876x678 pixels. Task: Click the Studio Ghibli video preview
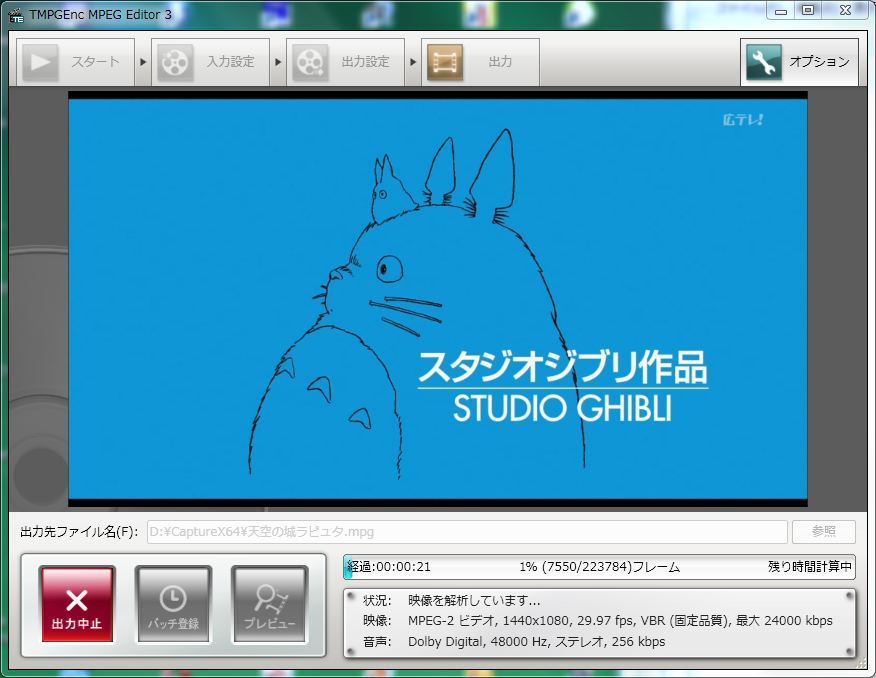point(438,299)
